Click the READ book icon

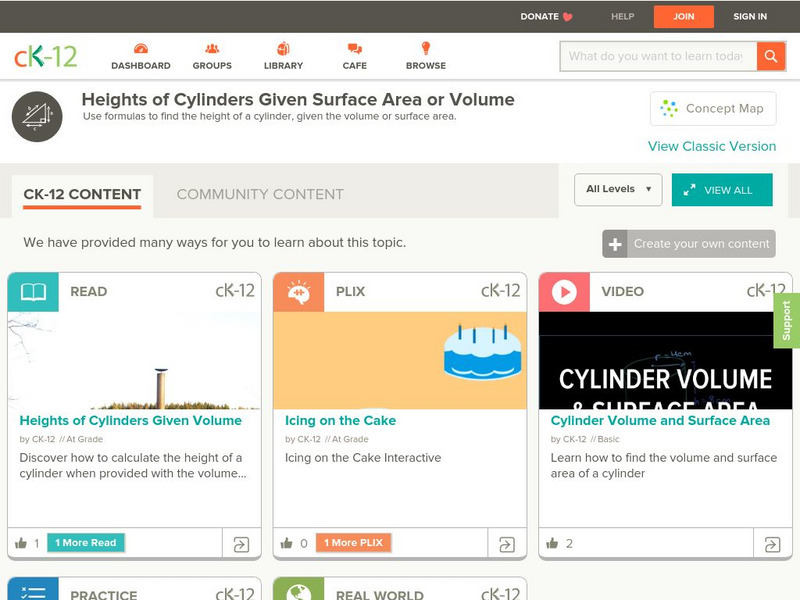click(x=33, y=292)
